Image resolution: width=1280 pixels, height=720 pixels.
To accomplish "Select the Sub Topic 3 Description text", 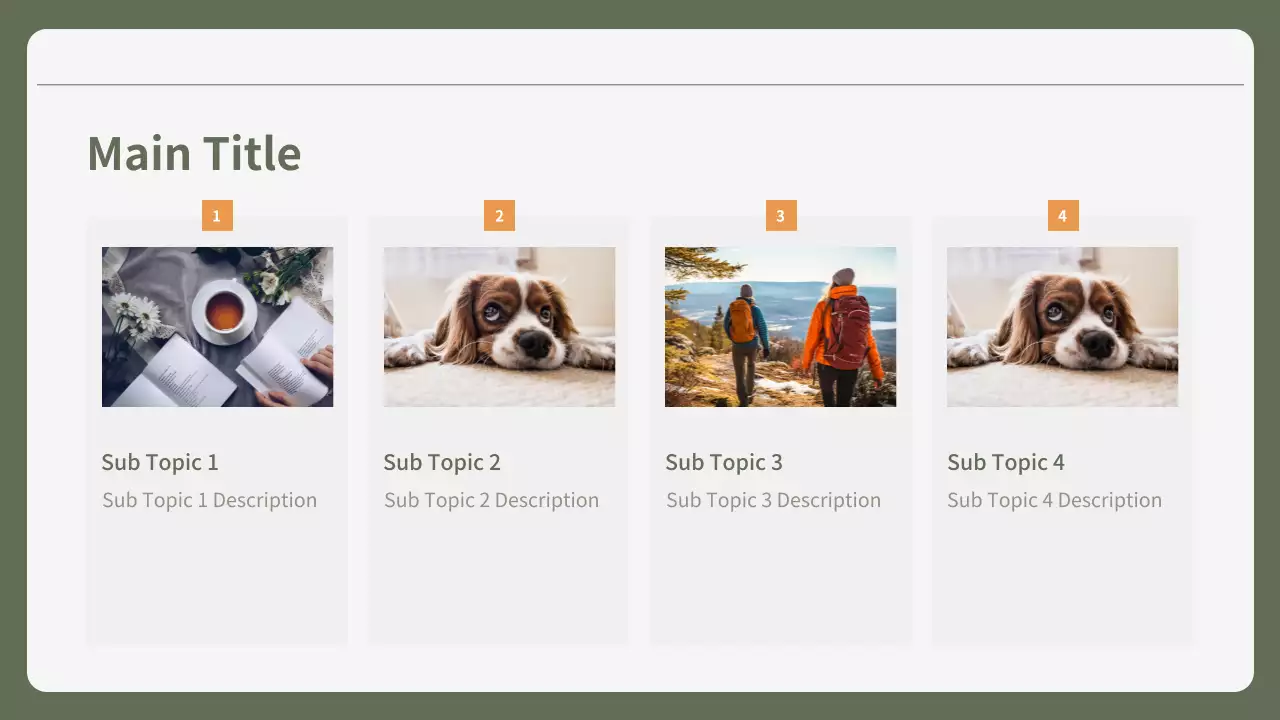I will [x=773, y=500].
